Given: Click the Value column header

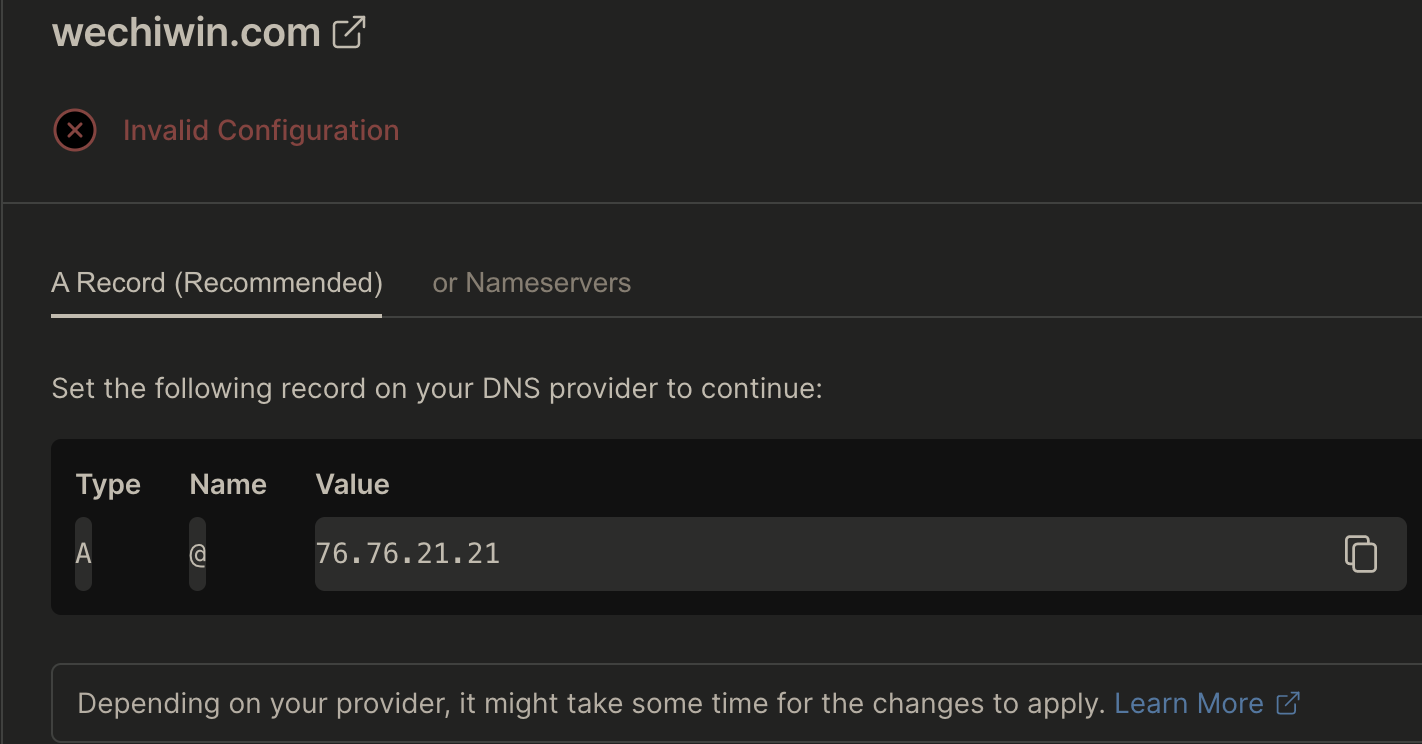Looking at the screenshot, I should tap(352, 485).
